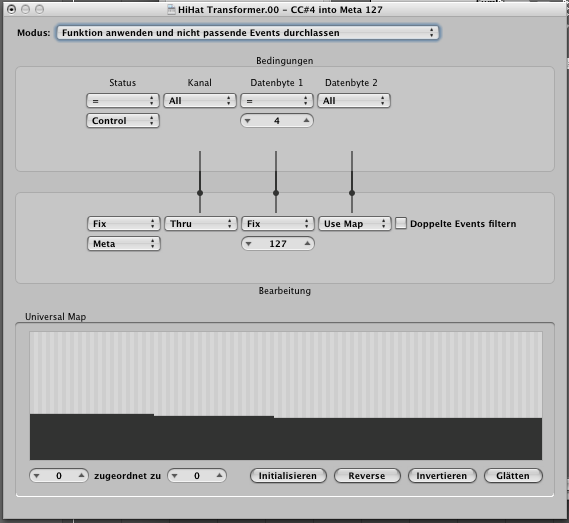Click the Invertieren button
The image size is (569, 523).
coord(442,475)
